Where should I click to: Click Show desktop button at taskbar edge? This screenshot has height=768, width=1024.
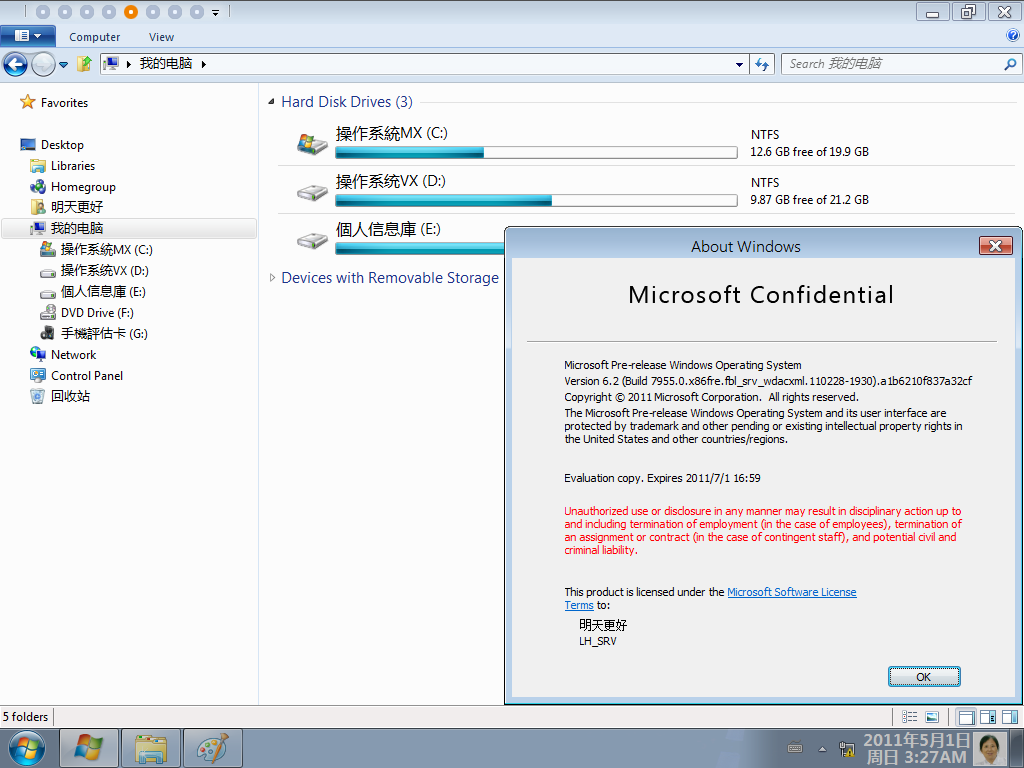tap(1017, 748)
